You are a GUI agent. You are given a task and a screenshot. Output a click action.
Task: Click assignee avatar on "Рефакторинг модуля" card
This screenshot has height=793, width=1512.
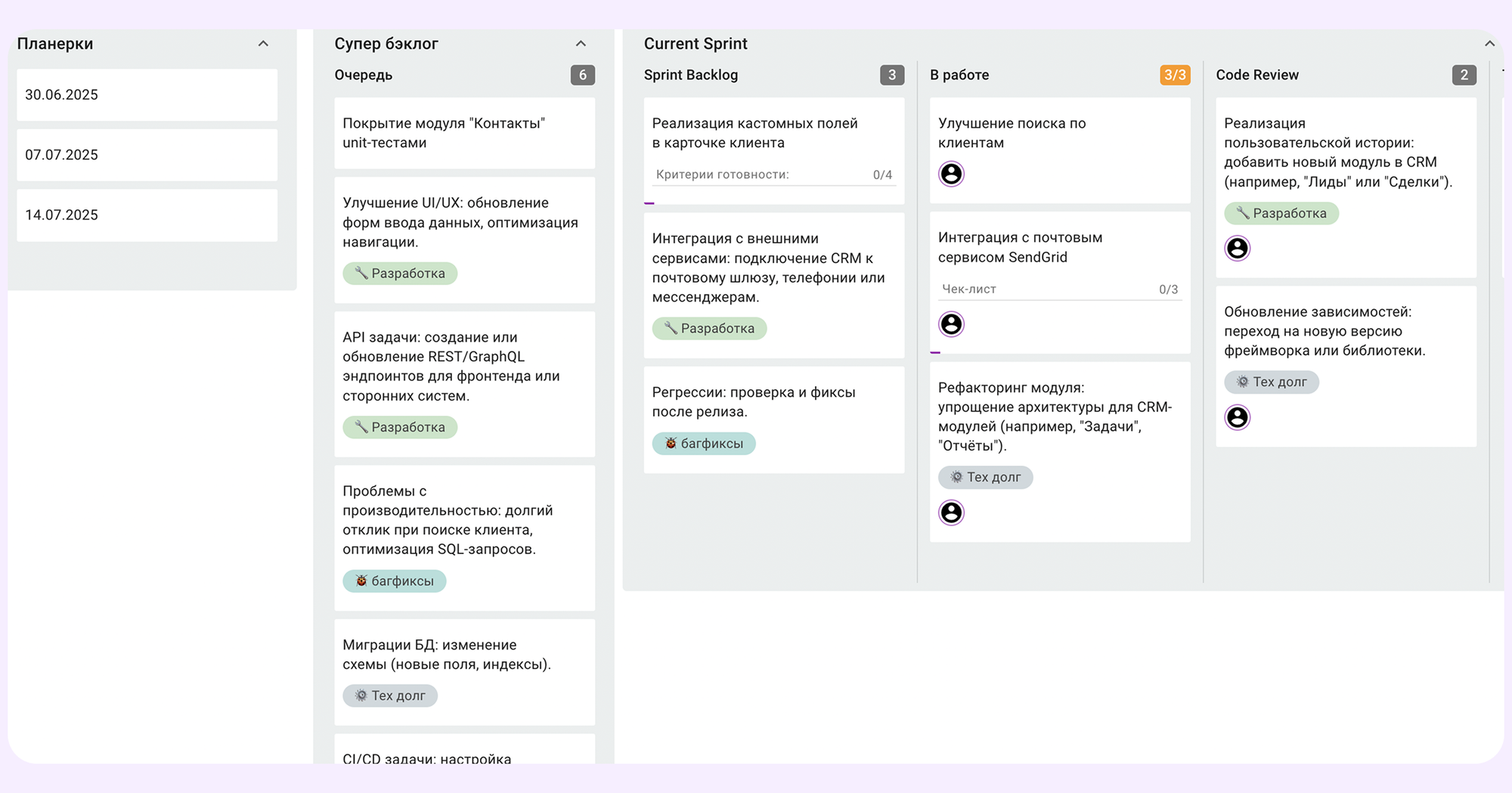(x=951, y=513)
